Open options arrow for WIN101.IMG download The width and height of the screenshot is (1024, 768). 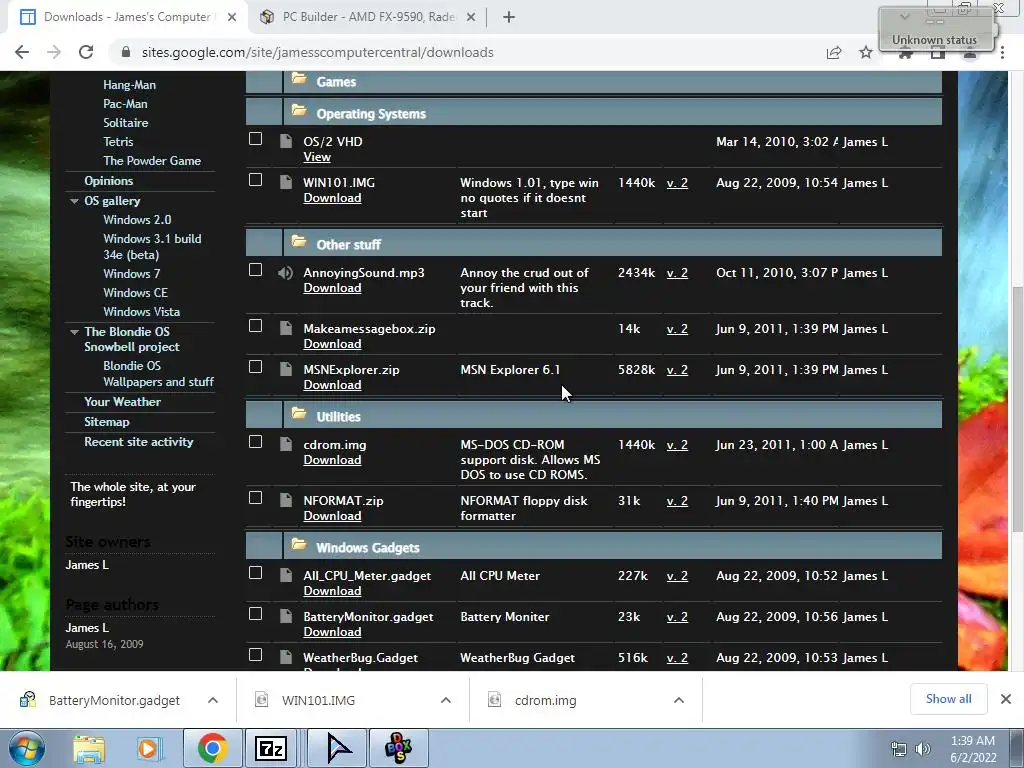pos(446,700)
